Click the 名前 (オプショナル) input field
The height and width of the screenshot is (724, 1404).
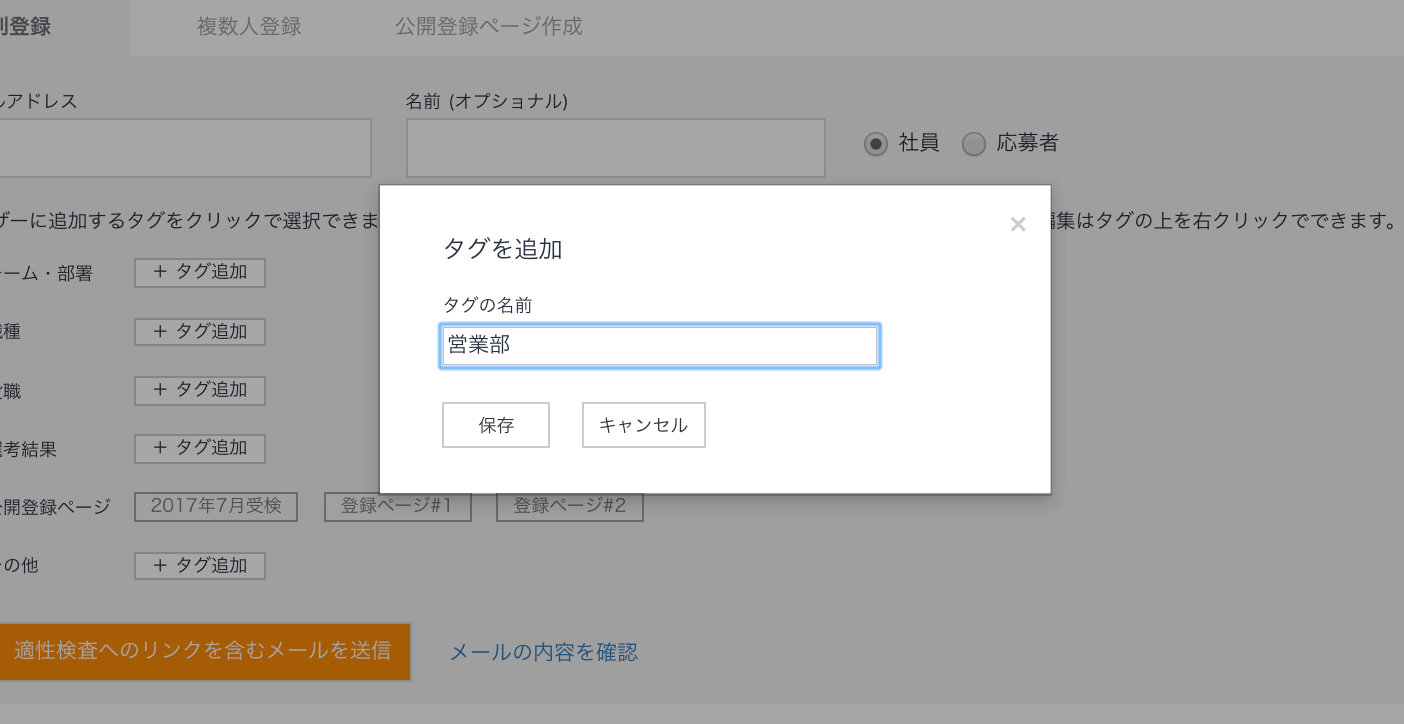tap(615, 147)
